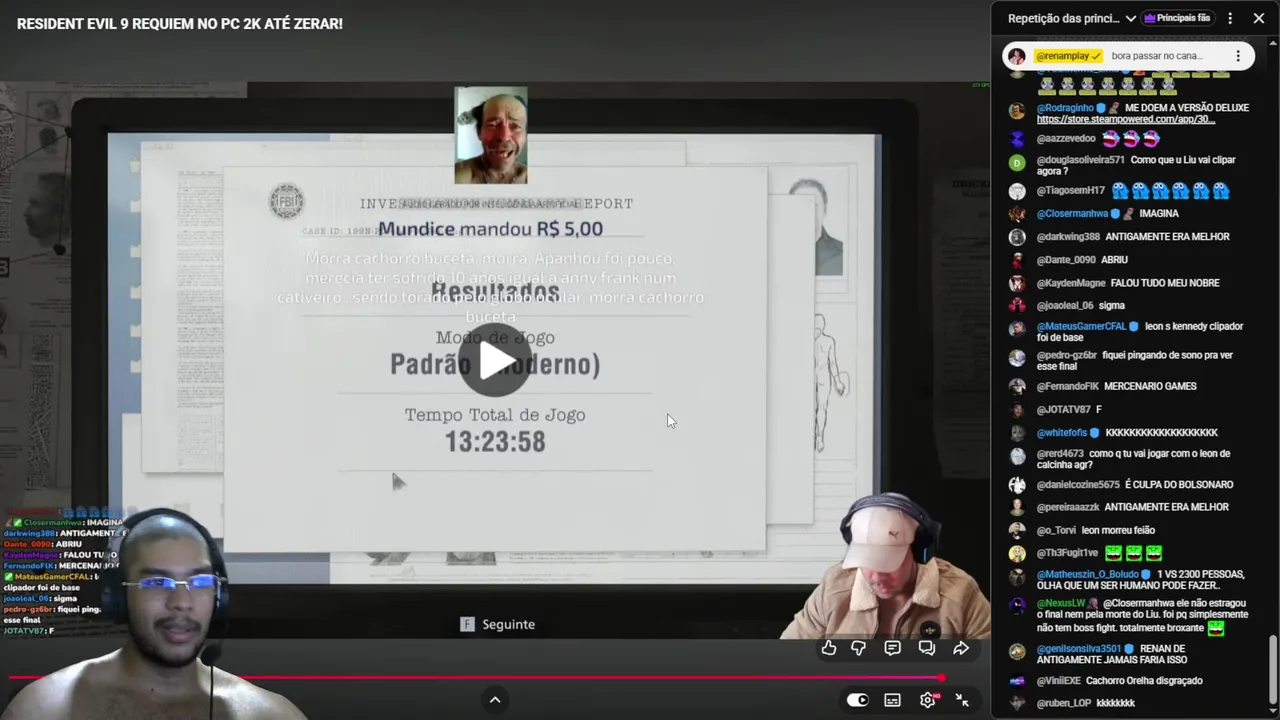Dislike the video with thumbs-down icon
The image size is (1280, 720).
858,648
